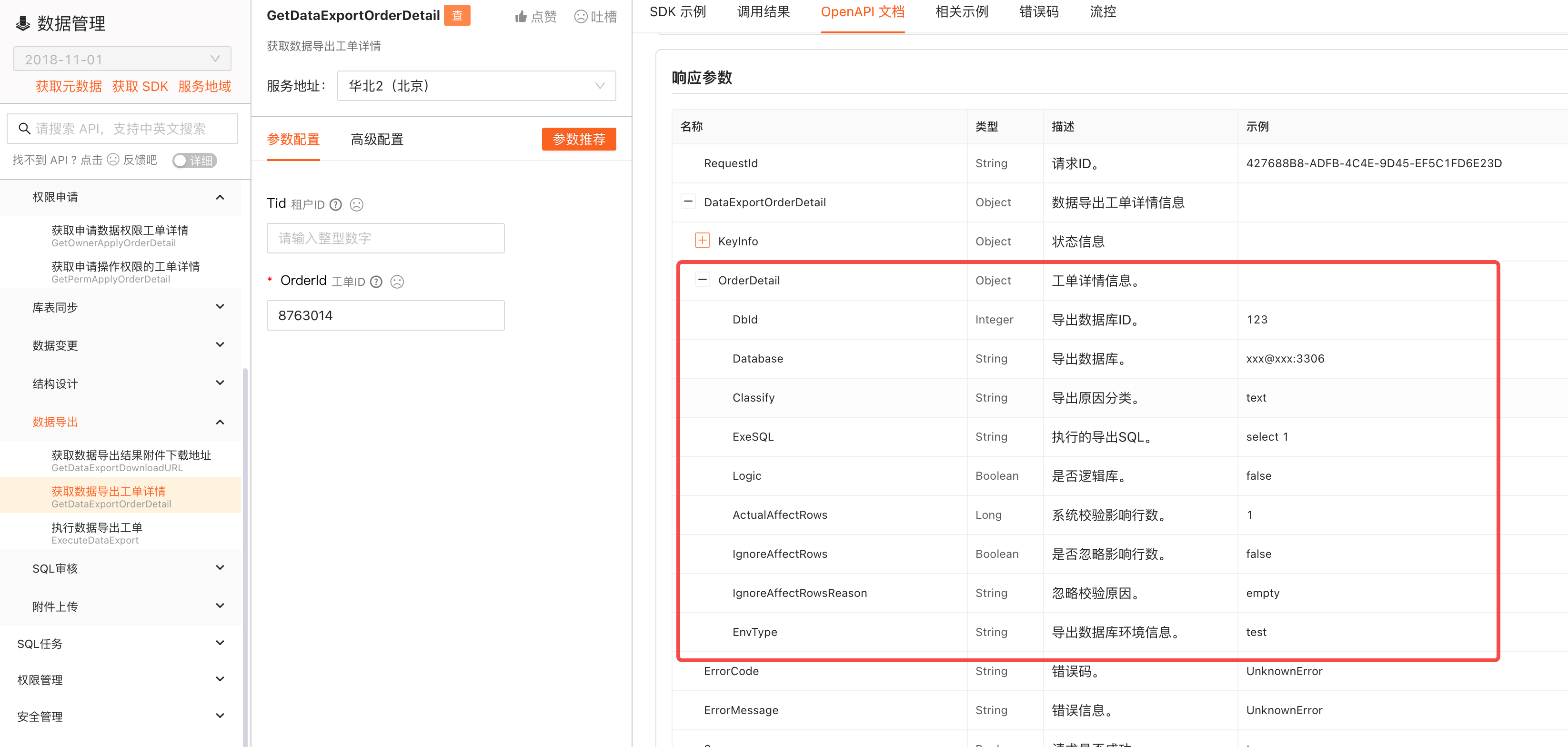Click the 服务地域 link

204,86
